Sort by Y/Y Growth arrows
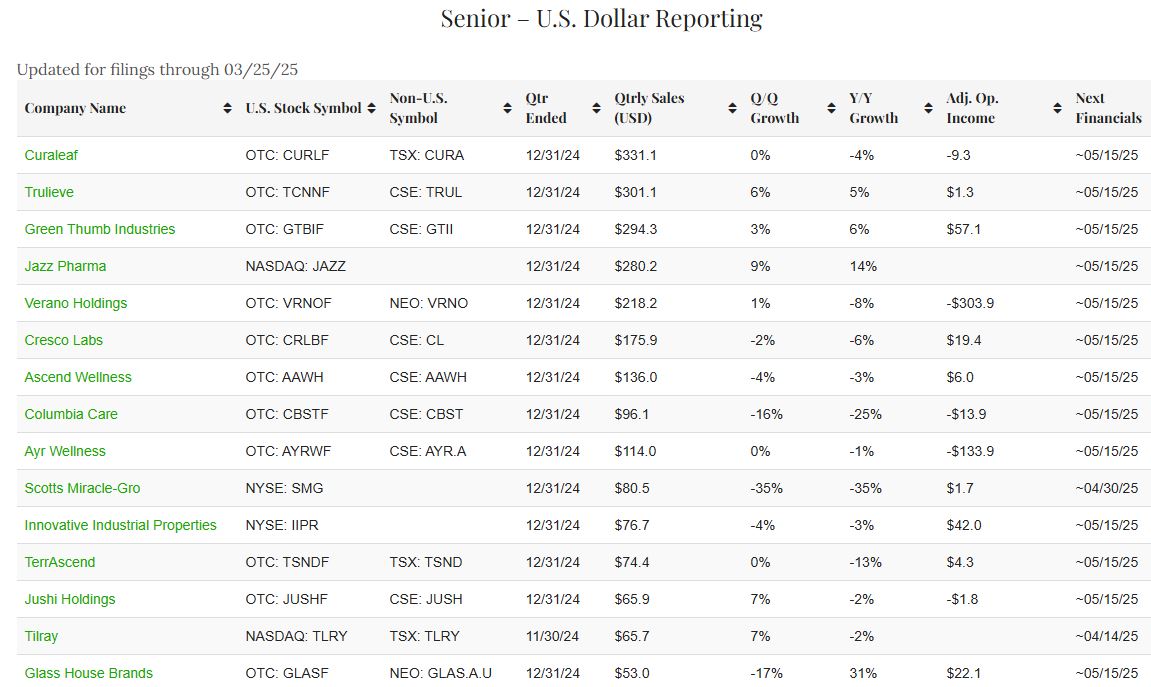 pos(928,108)
